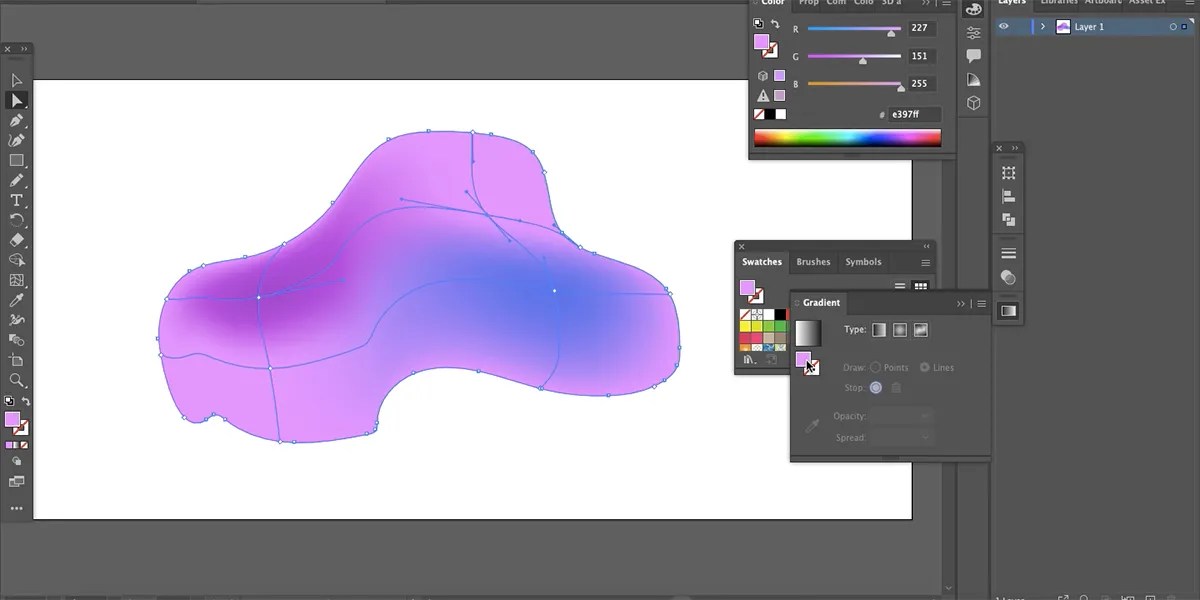
Task: Switch to the Brushes tab
Action: click(x=812, y=261)
